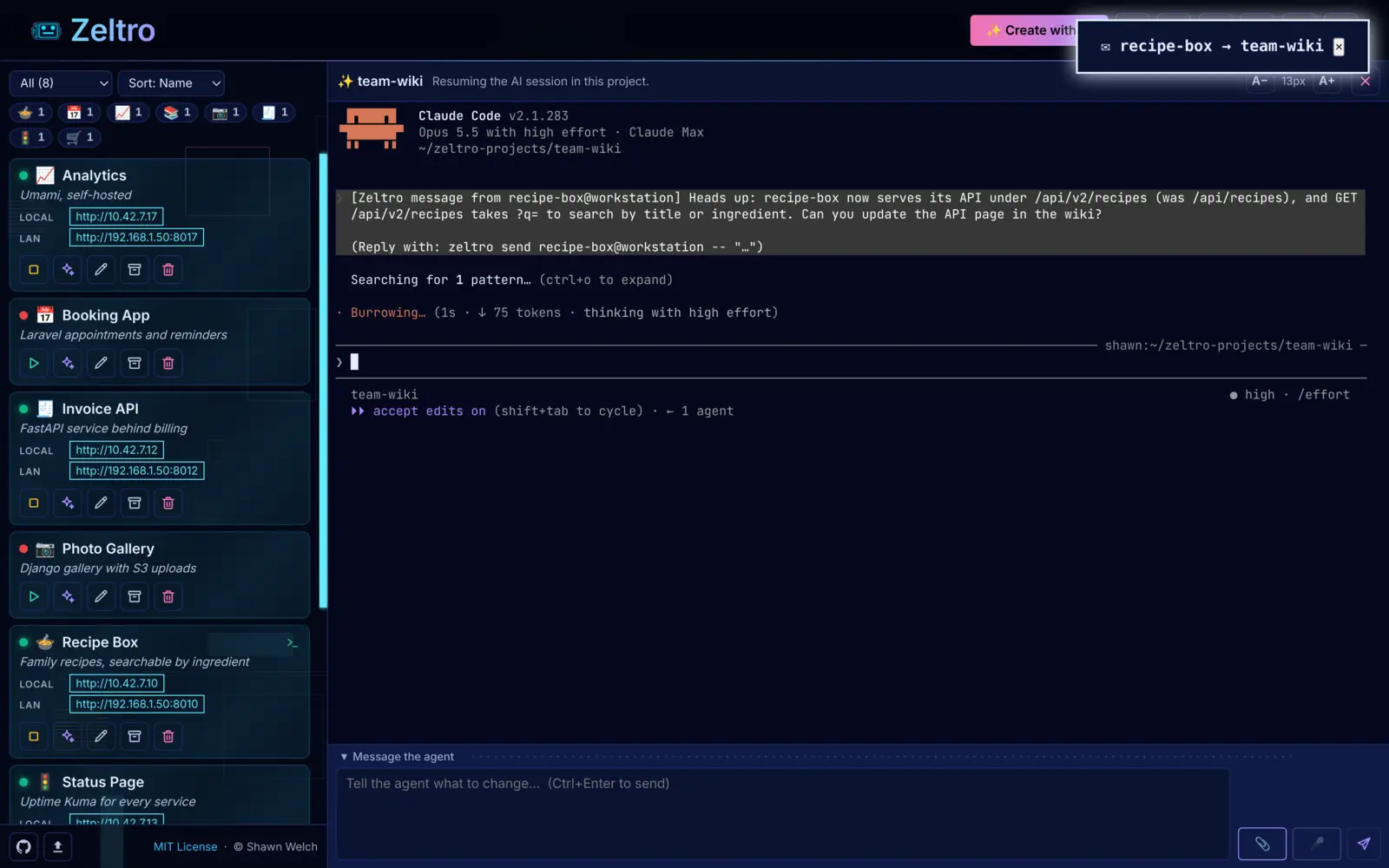The width and height of the screenshot is (1389, 868).
Task: Open the GitHub repository icon
Action: tap(23, 847)
